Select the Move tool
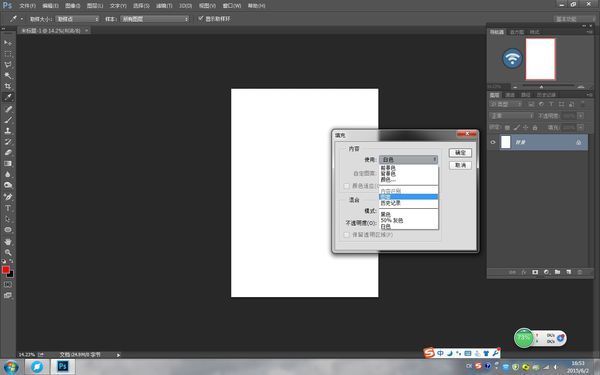This screenshot has height=375, width=600. (8, 42)
